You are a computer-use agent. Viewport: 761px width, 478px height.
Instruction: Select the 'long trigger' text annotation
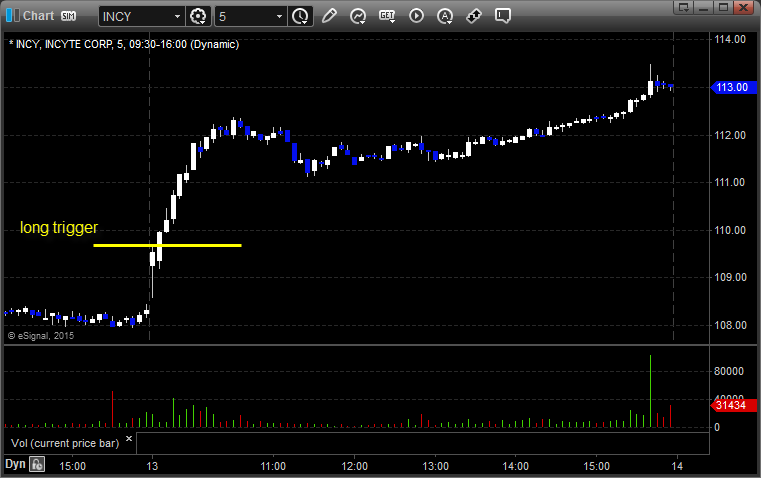pos(59,228)
